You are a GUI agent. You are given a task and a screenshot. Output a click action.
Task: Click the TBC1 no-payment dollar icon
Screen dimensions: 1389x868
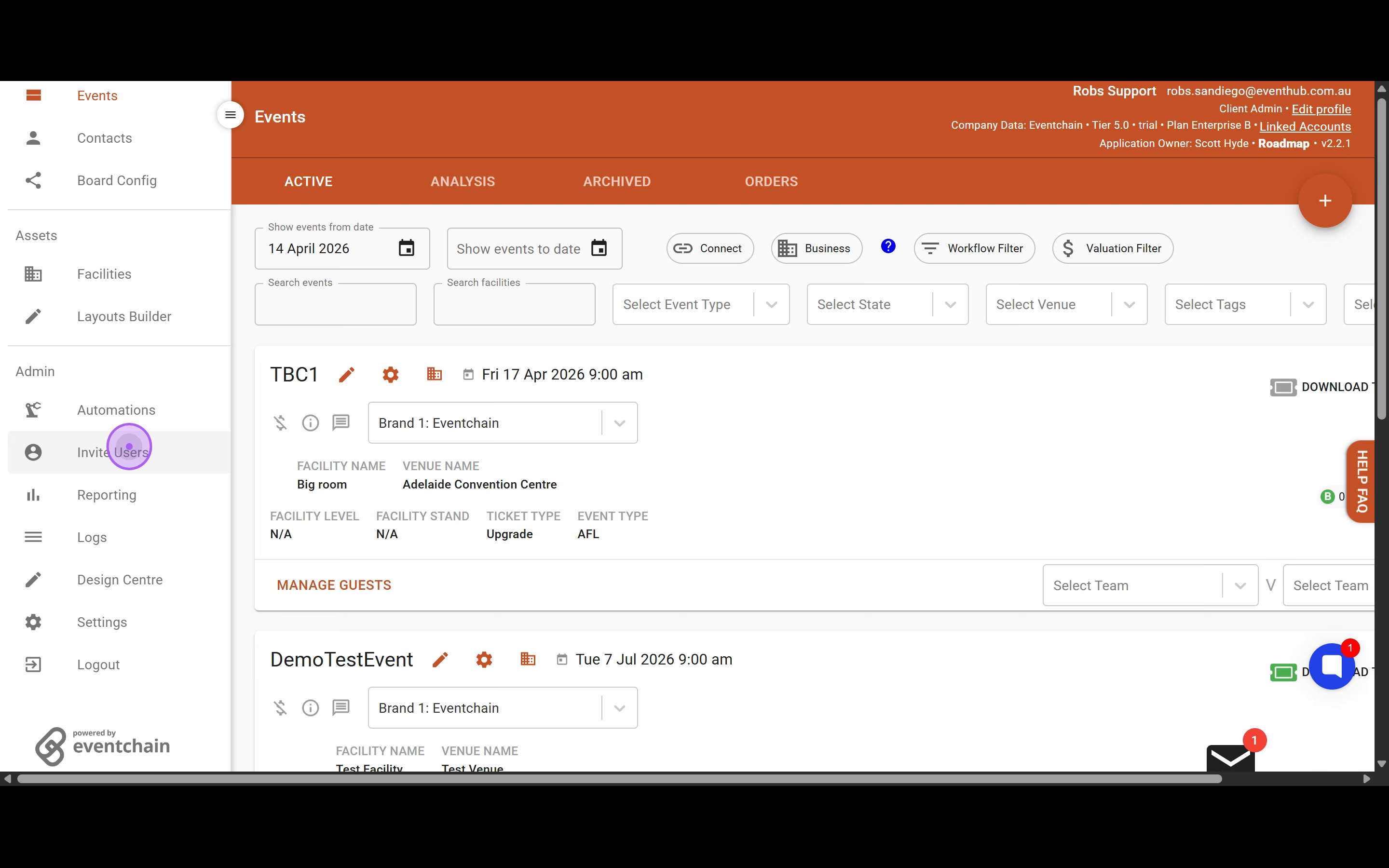(x=280, y=423)
